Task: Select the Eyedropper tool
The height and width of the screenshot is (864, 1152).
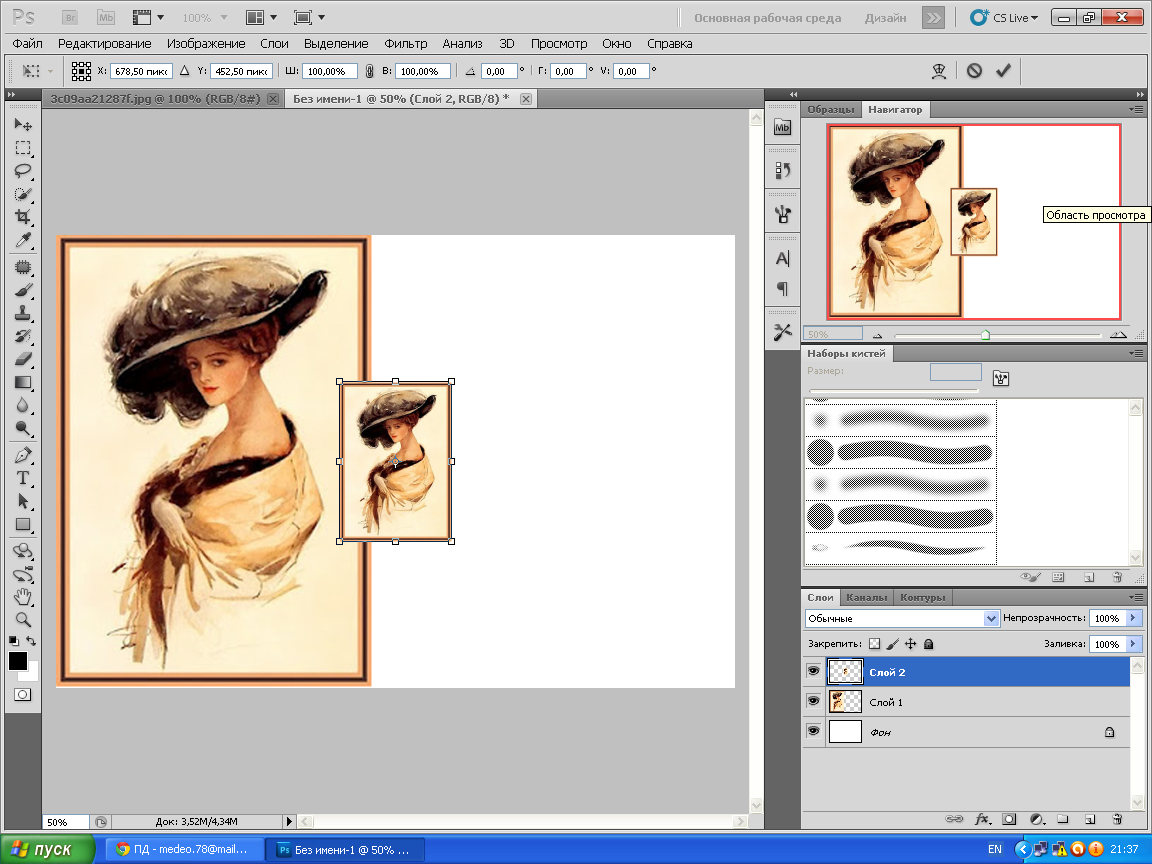Action: [23, 241]
